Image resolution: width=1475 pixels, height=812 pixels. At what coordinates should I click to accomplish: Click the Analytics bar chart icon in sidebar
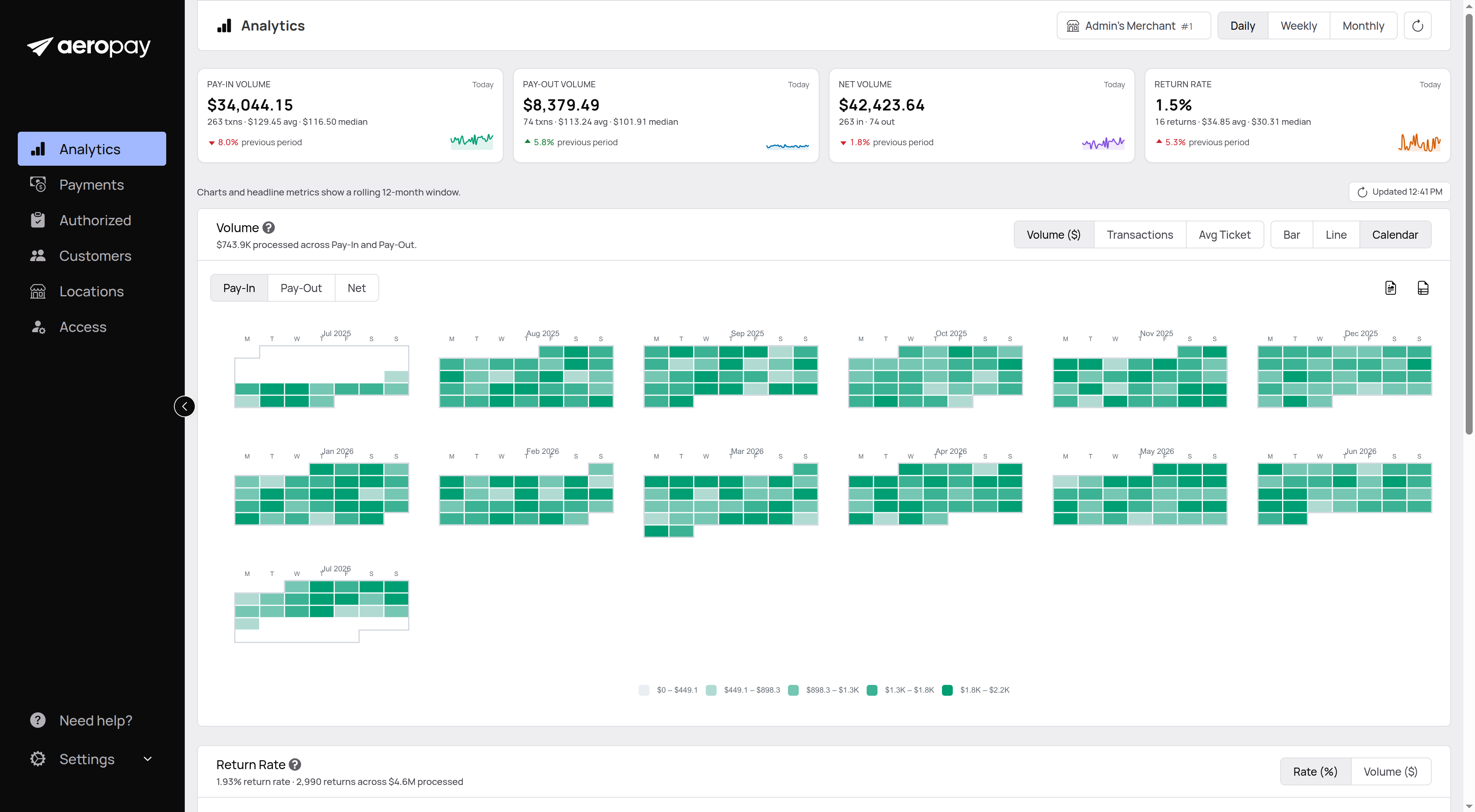38,149
